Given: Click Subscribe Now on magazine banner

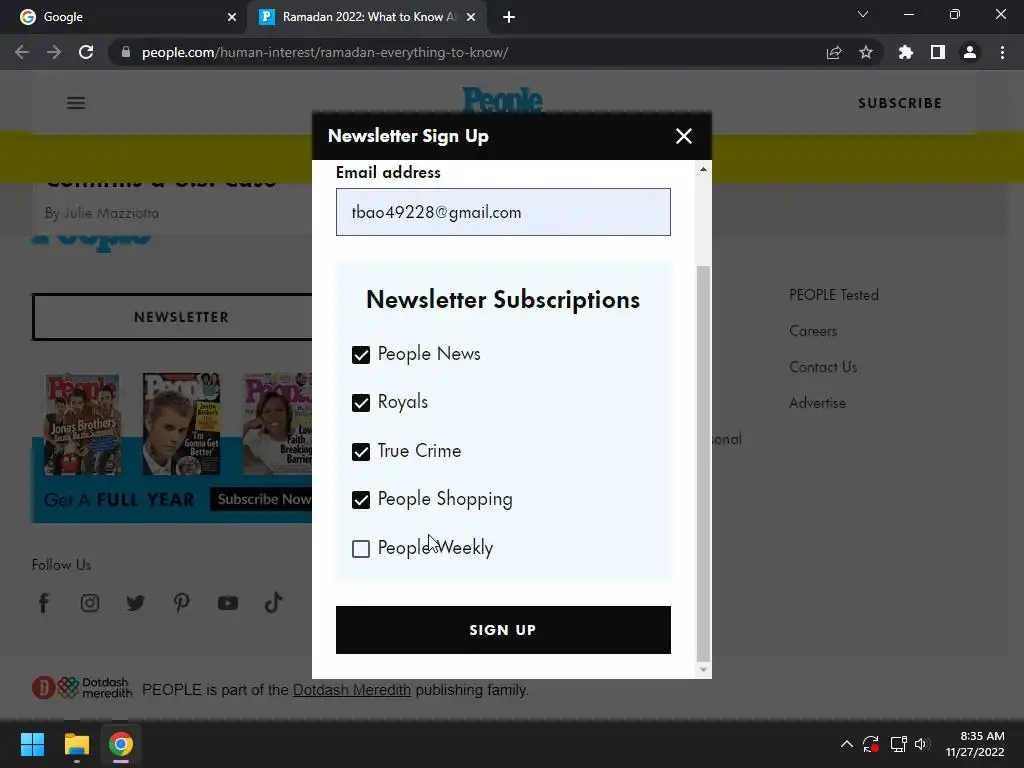Looking at the screenshot, I should pyautogui.click(x=261, y=499).
